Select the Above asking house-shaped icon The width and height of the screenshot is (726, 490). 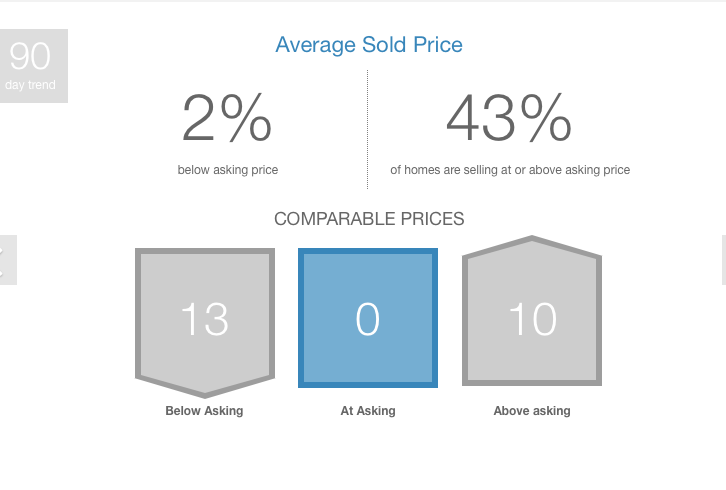(x=532, y=311)
